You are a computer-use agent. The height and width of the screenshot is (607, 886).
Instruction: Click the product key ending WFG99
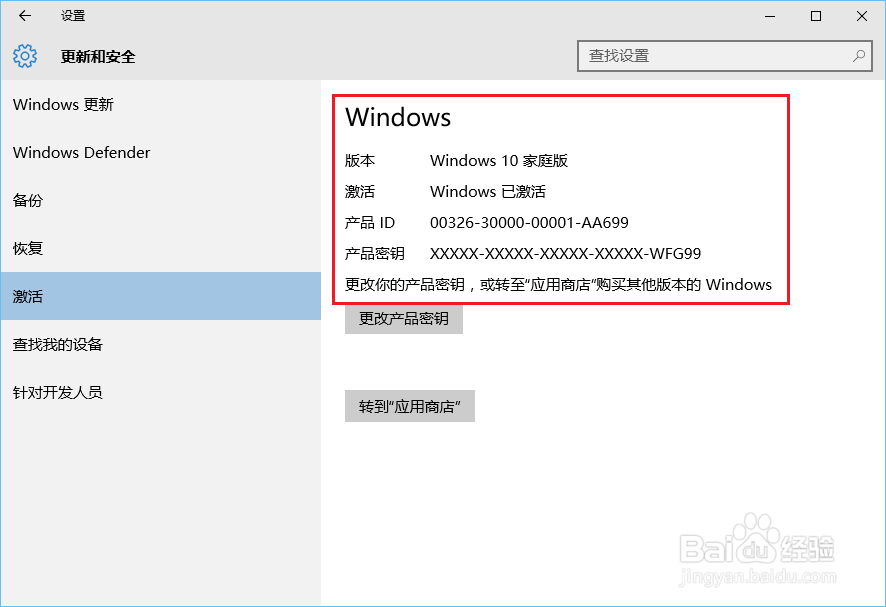pyautogui.click(x=565, y=254)
